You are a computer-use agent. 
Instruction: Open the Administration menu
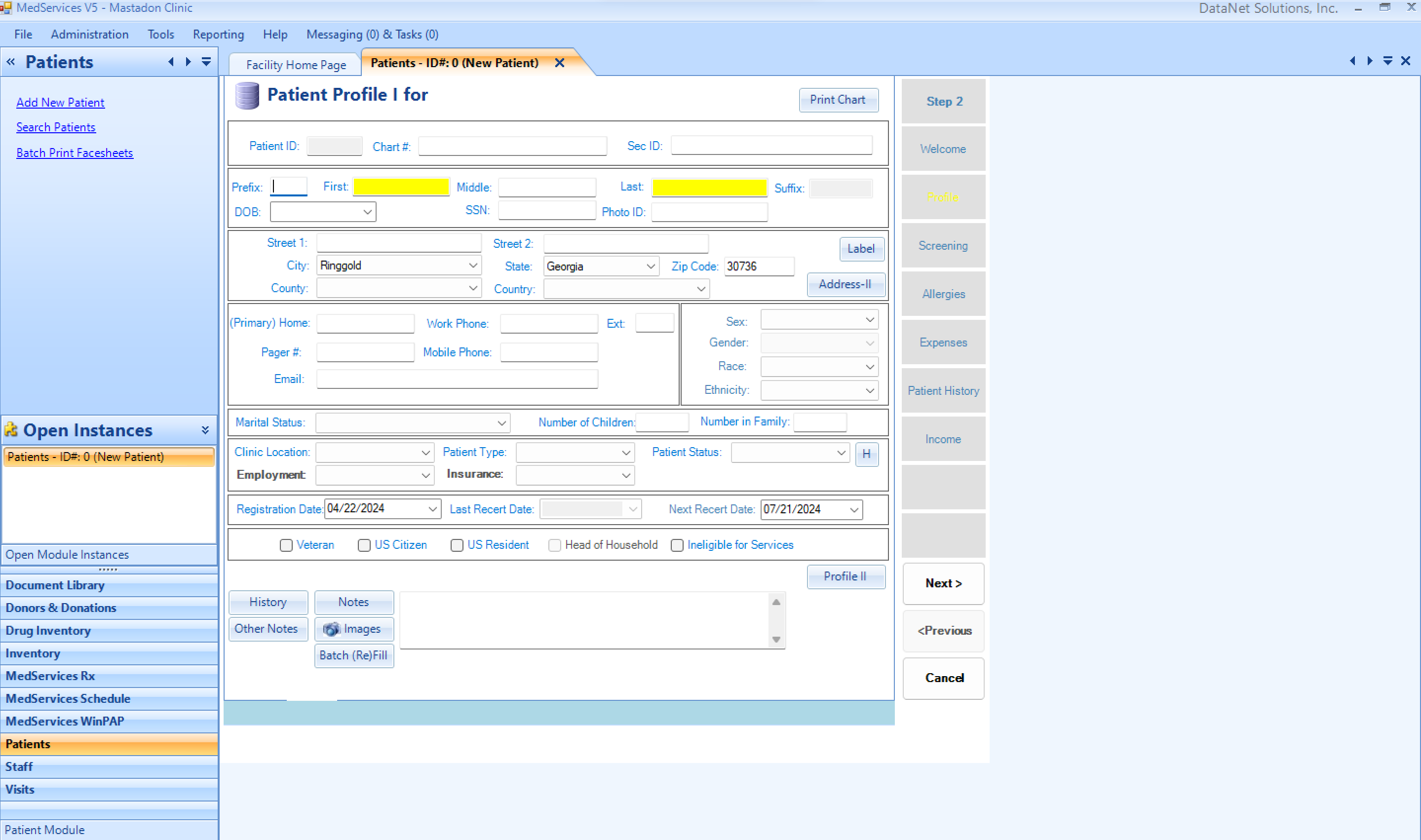[90, 35]
